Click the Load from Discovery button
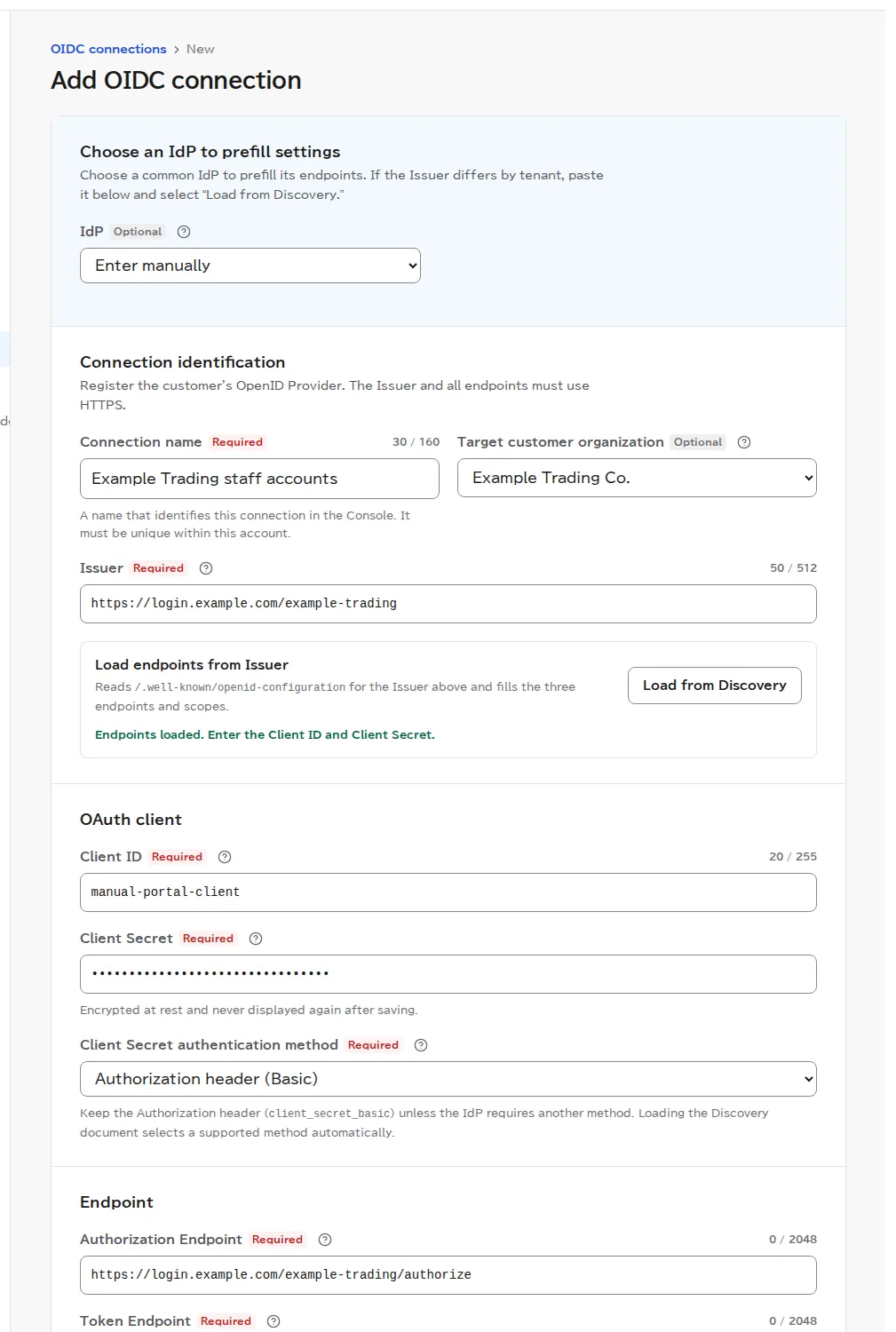The width and height of the screenshot is (896, 1332). click(x=715, y=686)
